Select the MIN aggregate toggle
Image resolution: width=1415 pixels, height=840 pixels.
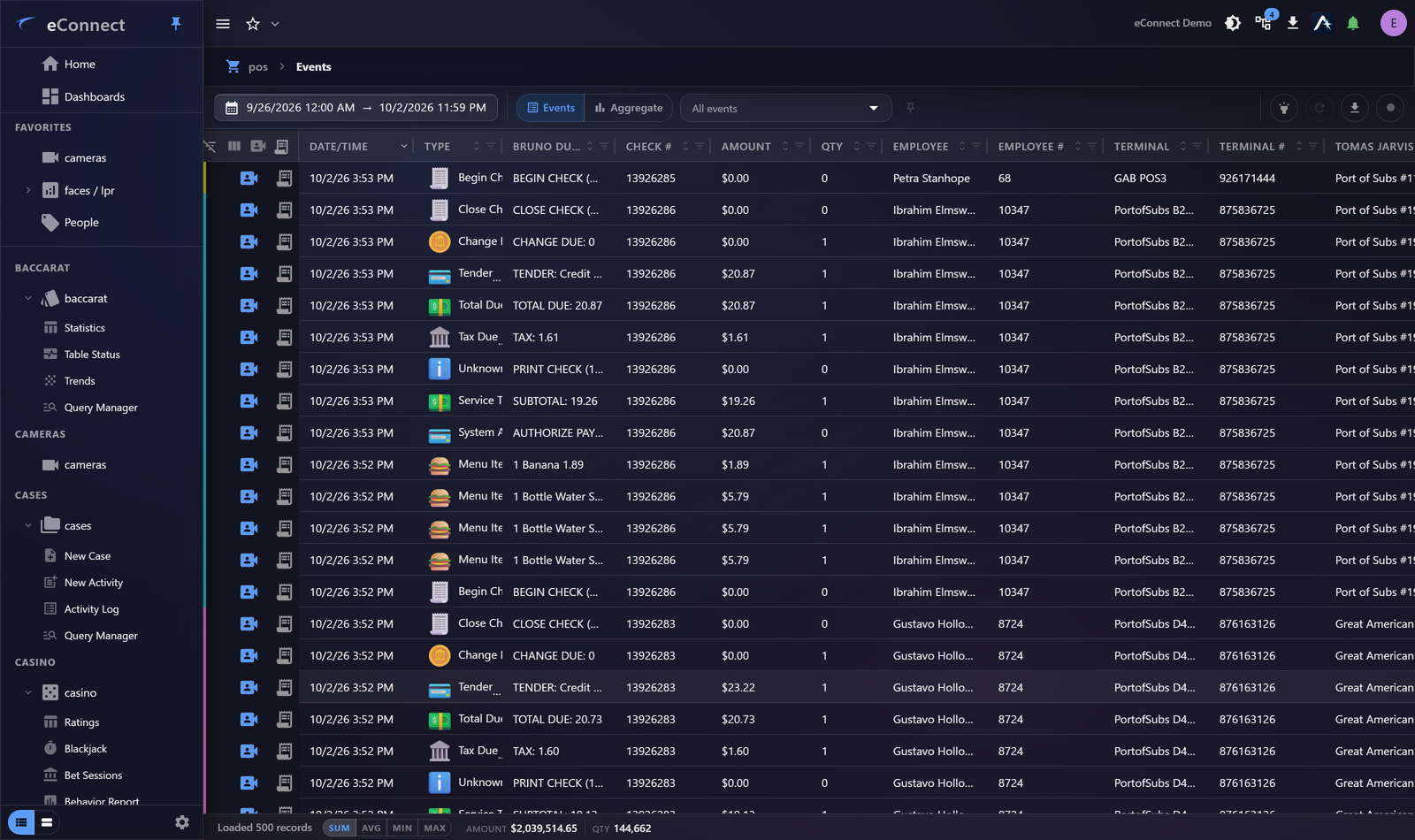point(402,829)
